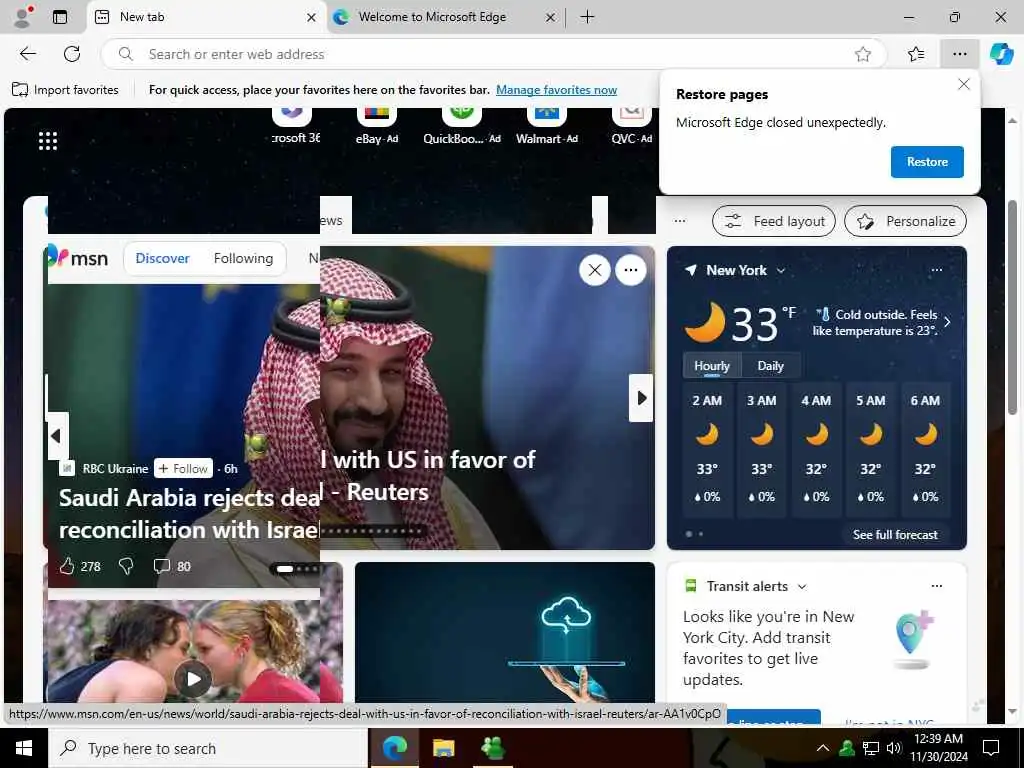Open the green users taskbar app
The height and width of the screenshot is (768, 1024).
click(x=492, y=748)
